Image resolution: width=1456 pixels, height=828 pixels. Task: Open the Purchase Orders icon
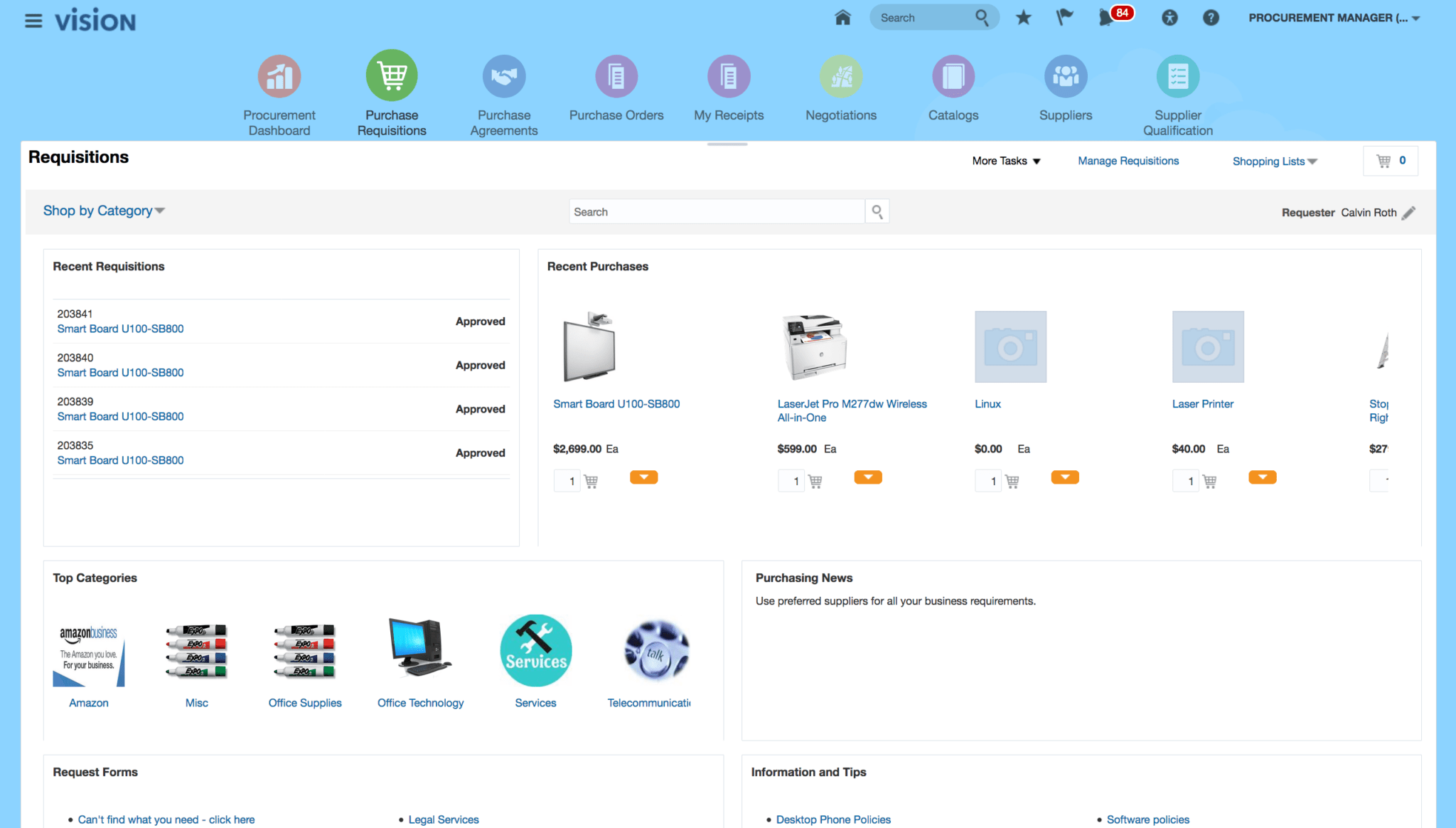616,77
